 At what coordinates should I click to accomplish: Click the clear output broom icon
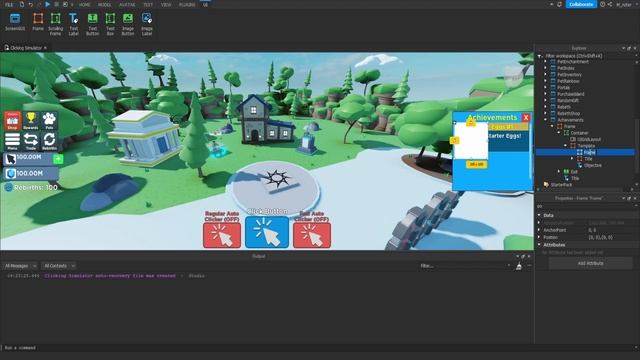[519, 266]
